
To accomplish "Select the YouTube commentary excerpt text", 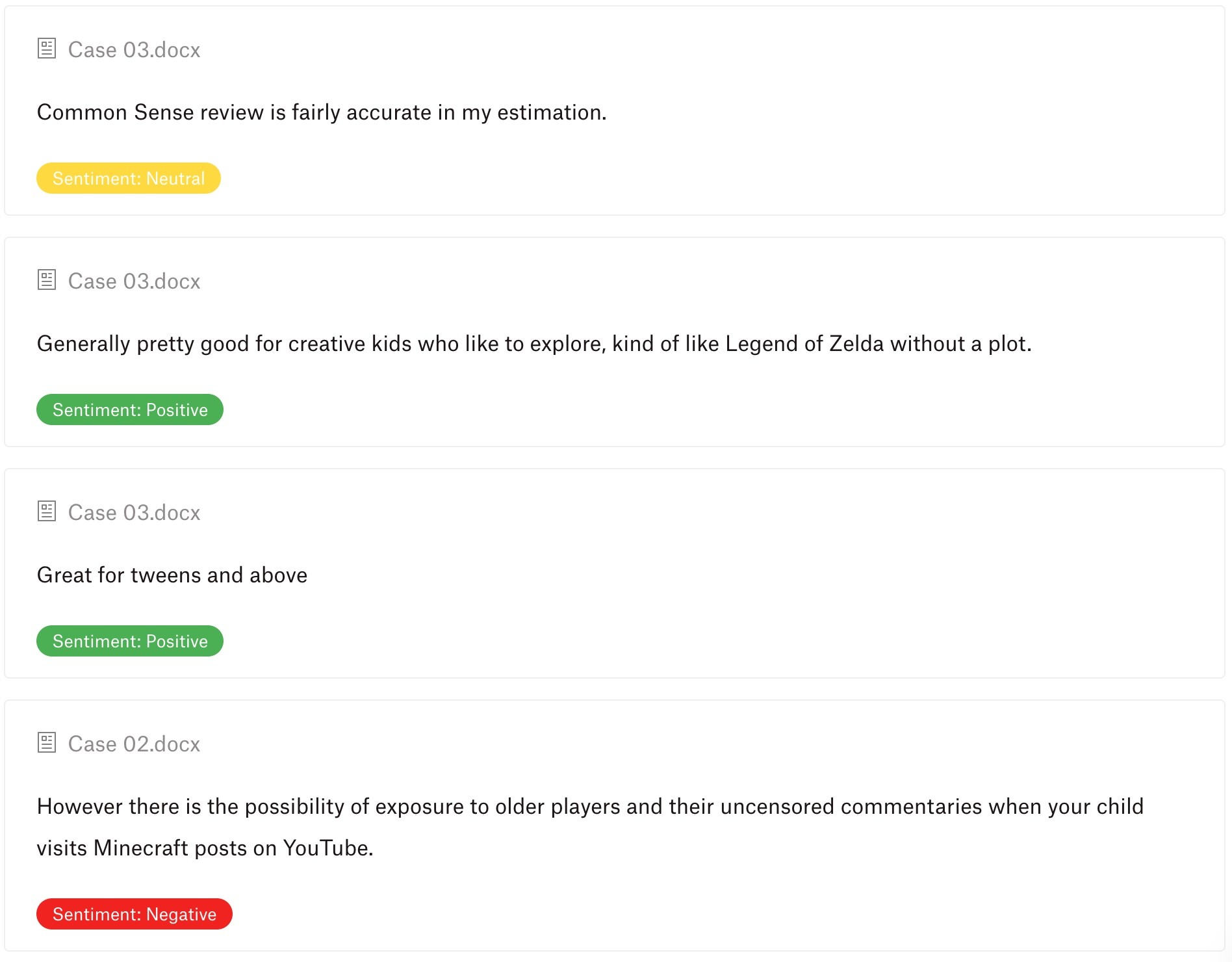I will (590, 827).
